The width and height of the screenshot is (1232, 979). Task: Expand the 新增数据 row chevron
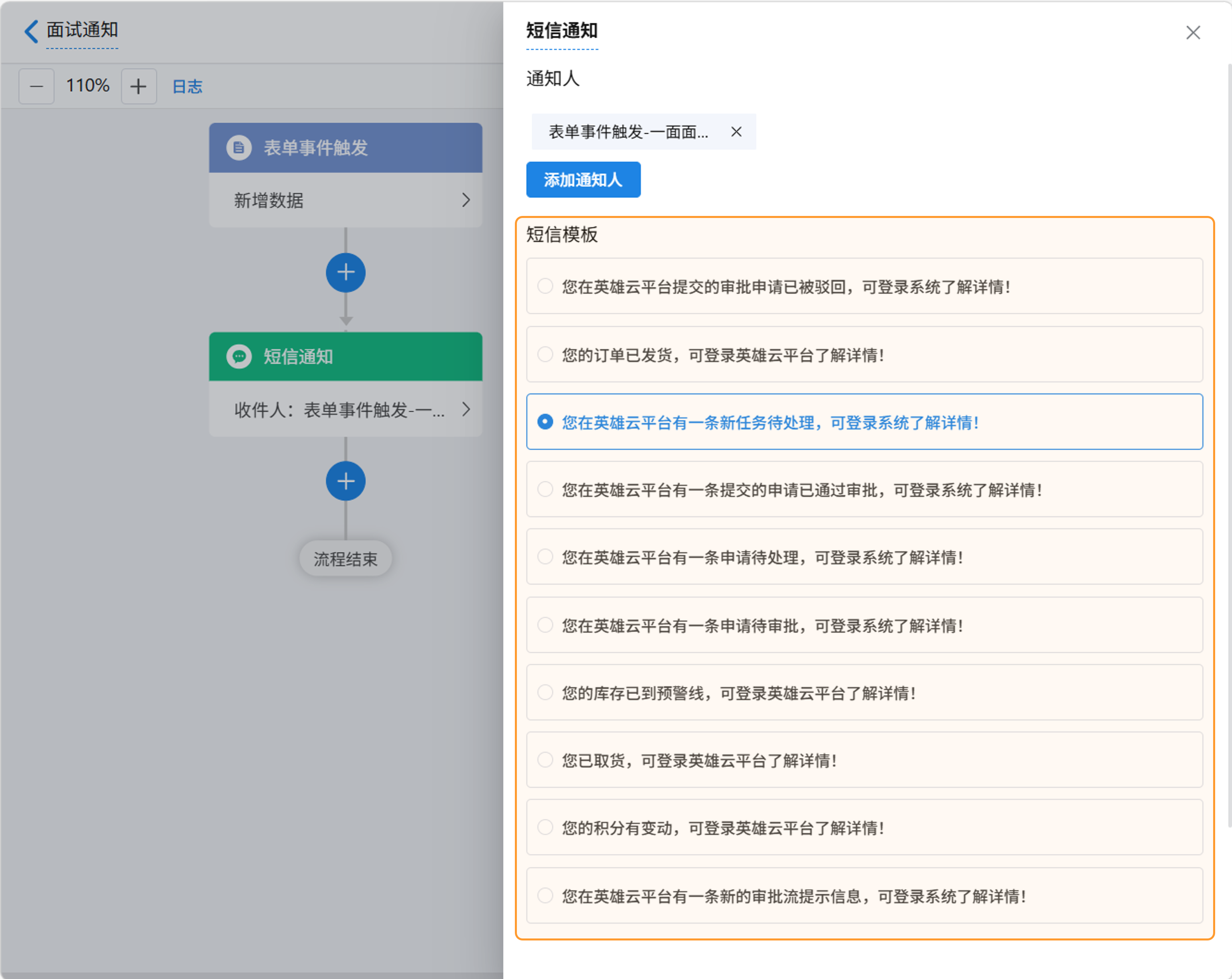[x=466, y=200]
